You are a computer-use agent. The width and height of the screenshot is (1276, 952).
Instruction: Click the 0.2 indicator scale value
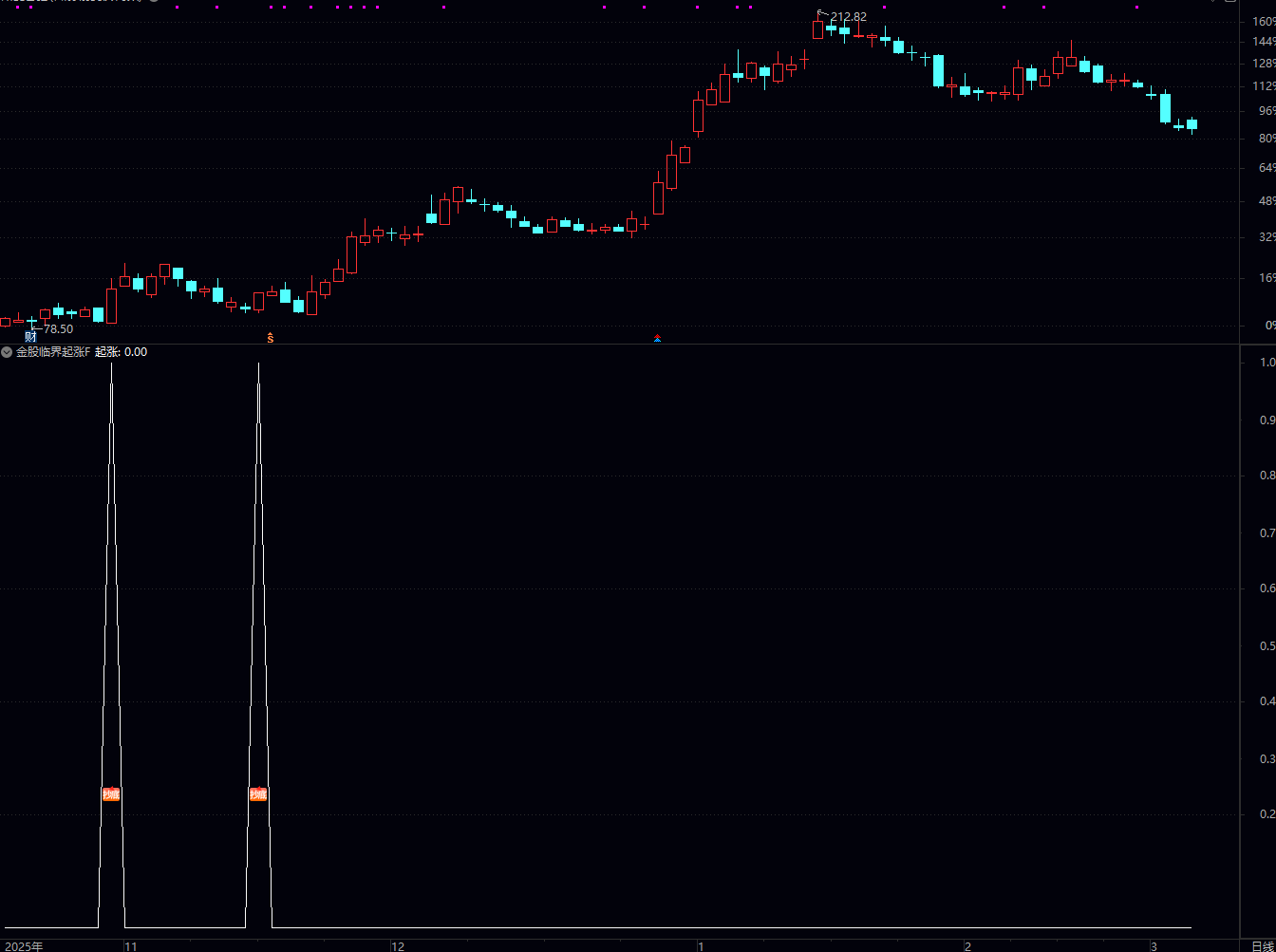coord(1267,814)
